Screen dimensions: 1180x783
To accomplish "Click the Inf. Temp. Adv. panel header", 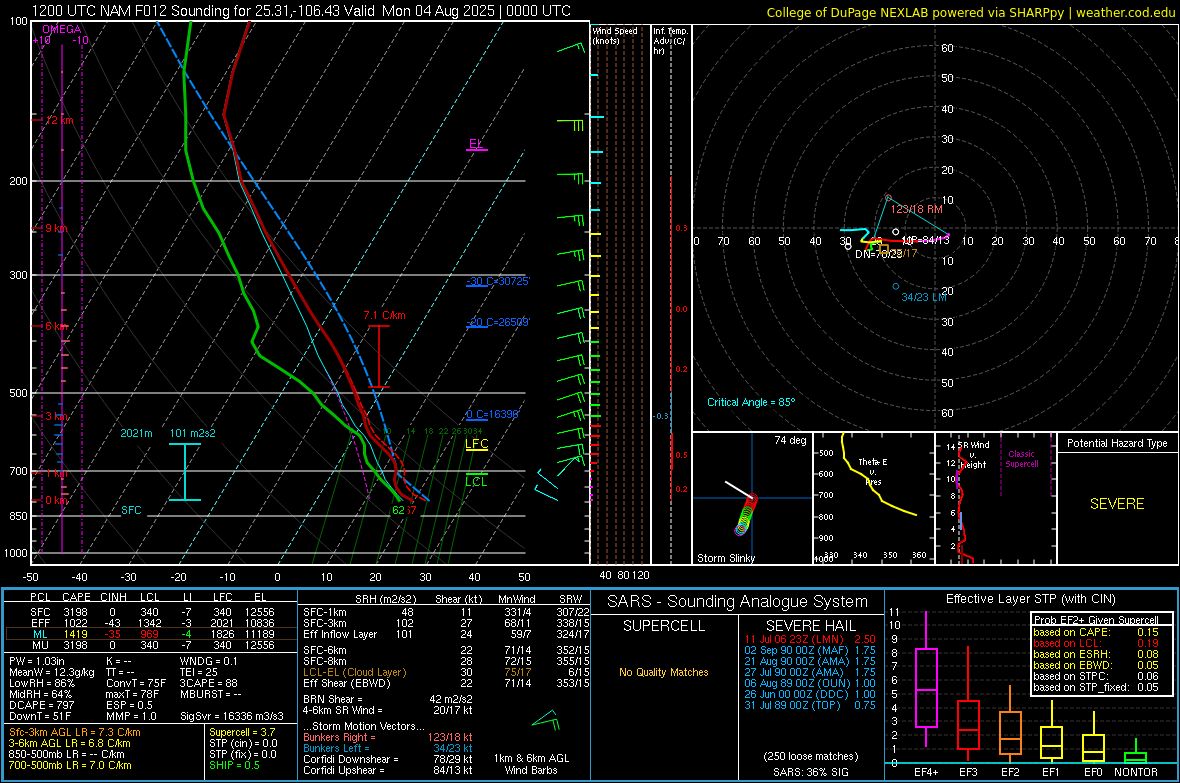I will point(669,41).
